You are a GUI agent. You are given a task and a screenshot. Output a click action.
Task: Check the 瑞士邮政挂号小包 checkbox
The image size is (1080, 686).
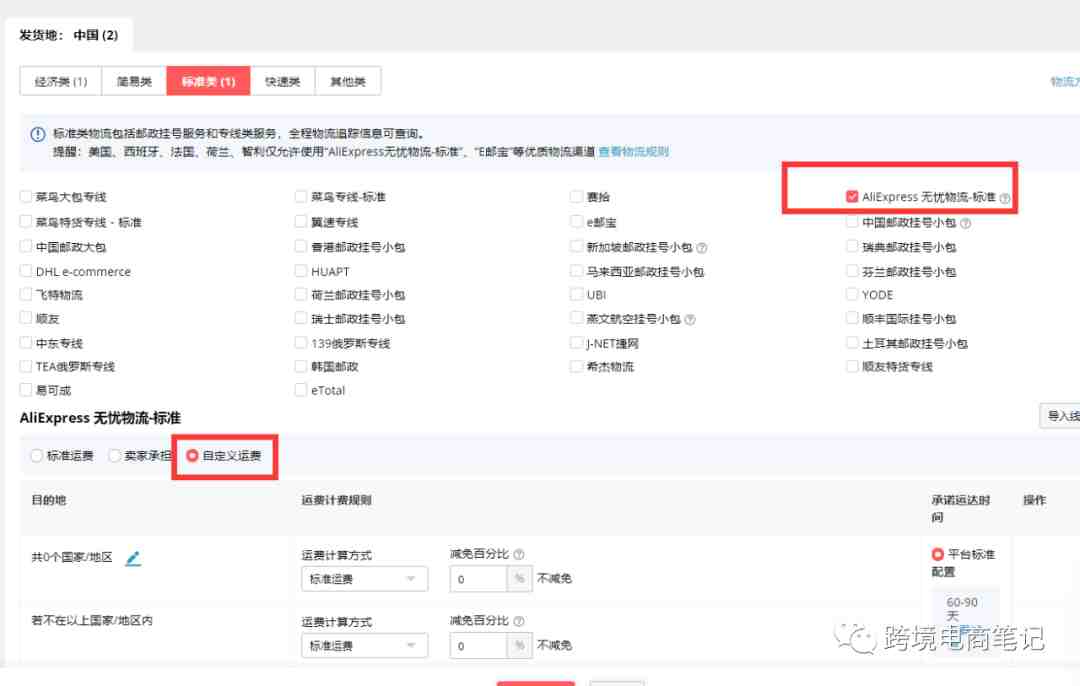(x=301, y=318)
